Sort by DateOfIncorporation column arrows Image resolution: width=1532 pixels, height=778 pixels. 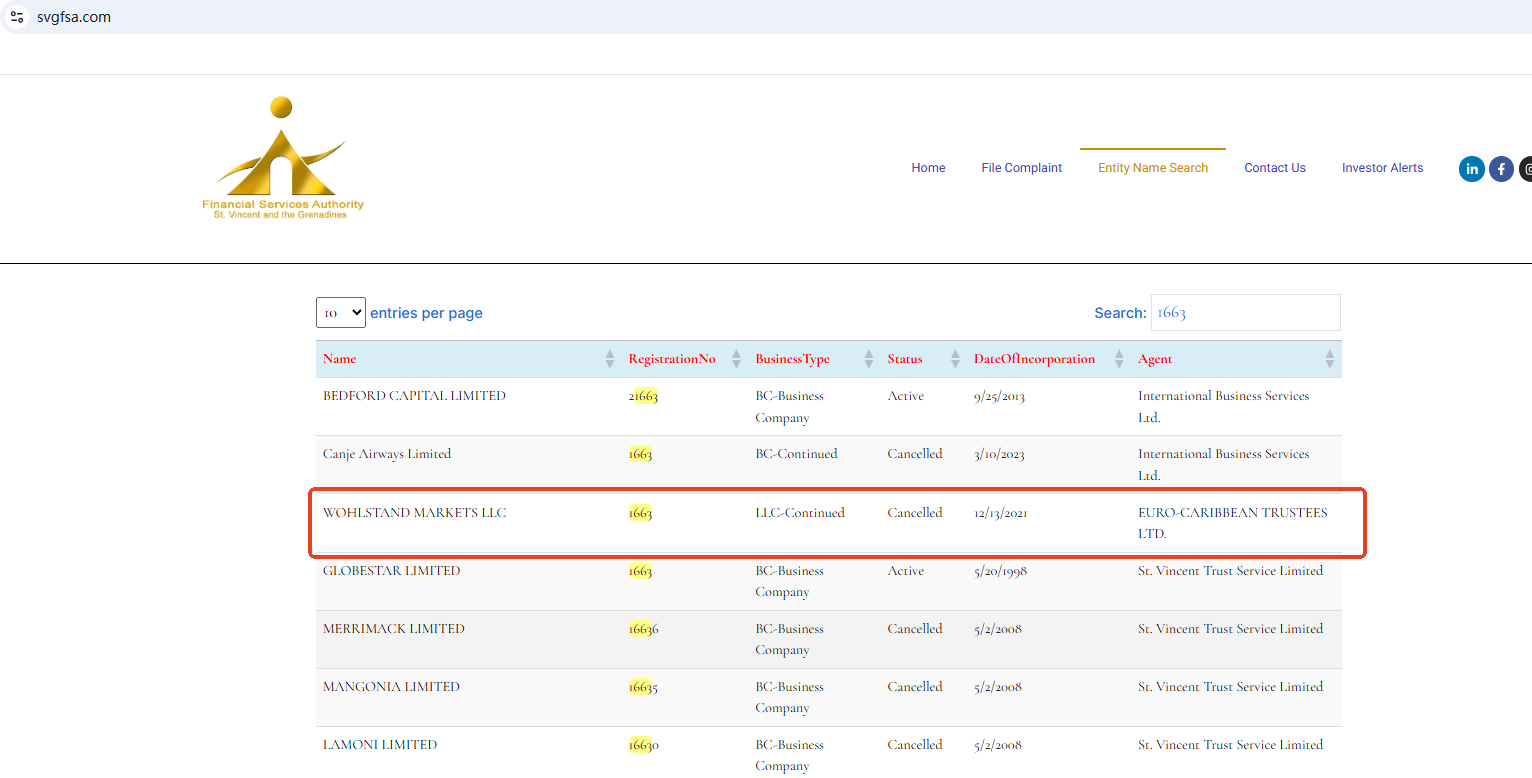click(1120, 359)
